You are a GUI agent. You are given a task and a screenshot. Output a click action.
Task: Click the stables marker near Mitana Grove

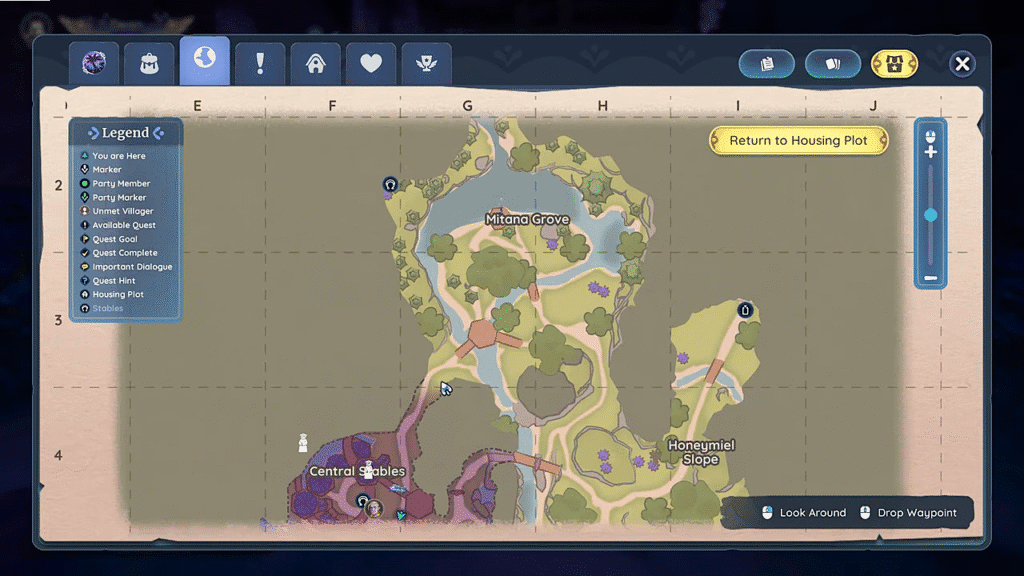390,184
